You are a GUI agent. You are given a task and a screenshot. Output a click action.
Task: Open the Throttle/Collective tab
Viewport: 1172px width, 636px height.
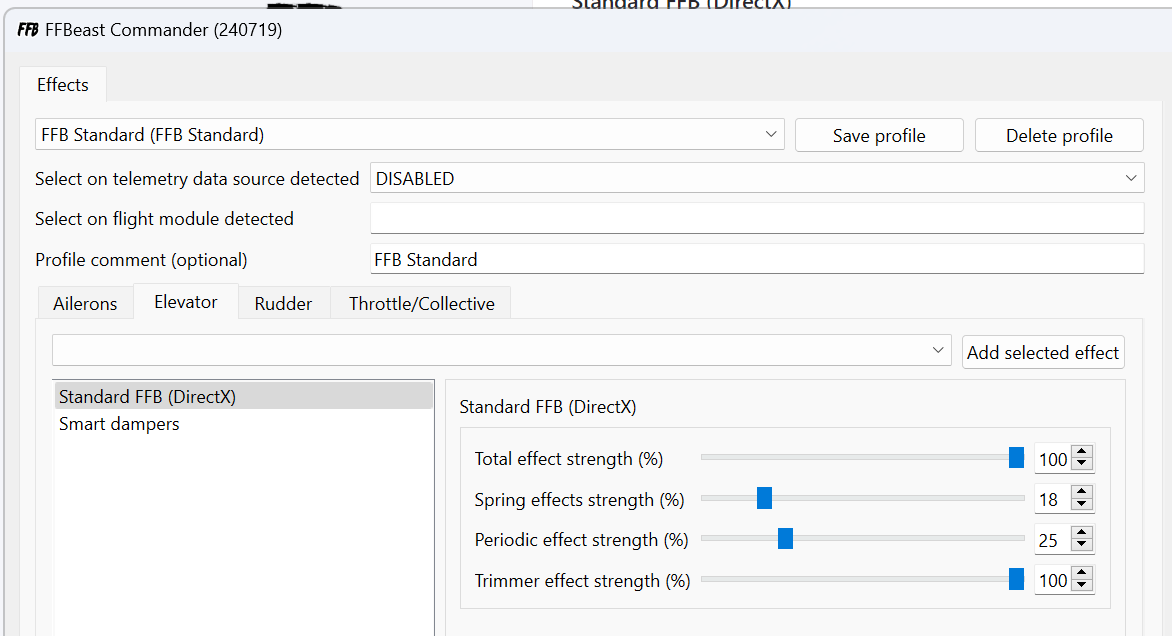click(421, 304)
